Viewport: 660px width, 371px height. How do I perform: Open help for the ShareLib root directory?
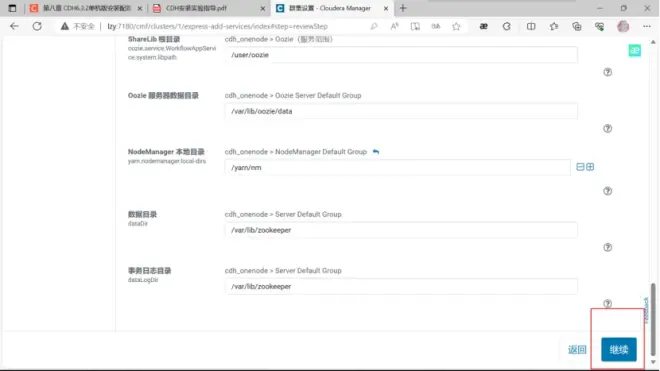point(607,72)
